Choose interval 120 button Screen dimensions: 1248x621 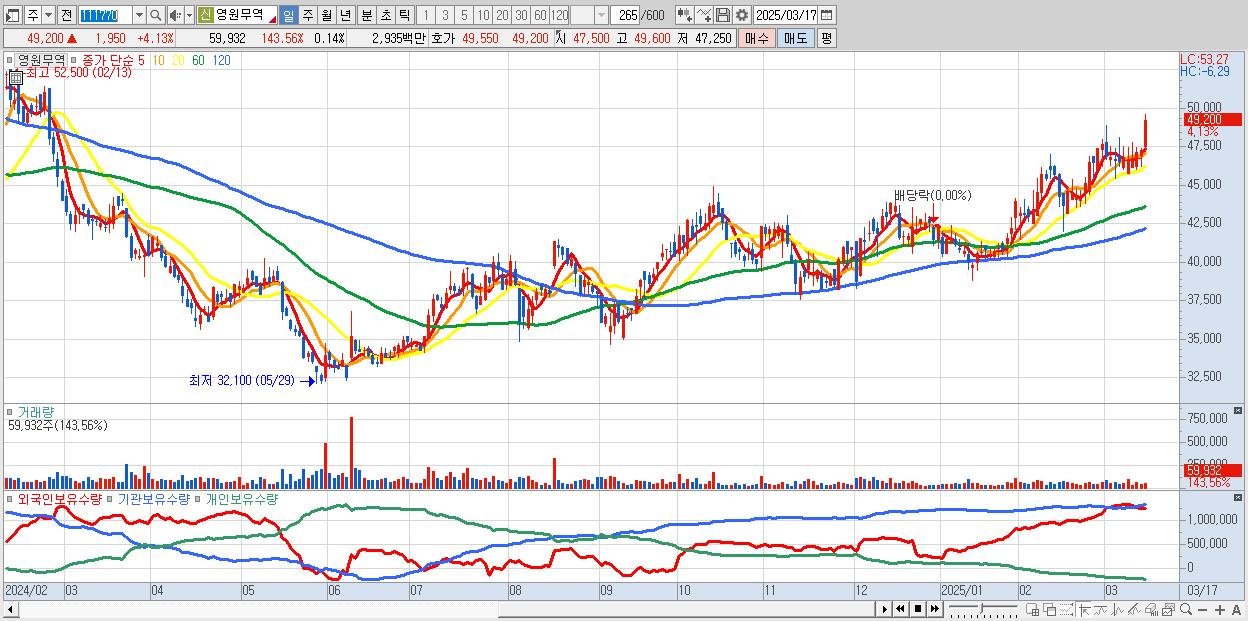(x=560, y=16)
